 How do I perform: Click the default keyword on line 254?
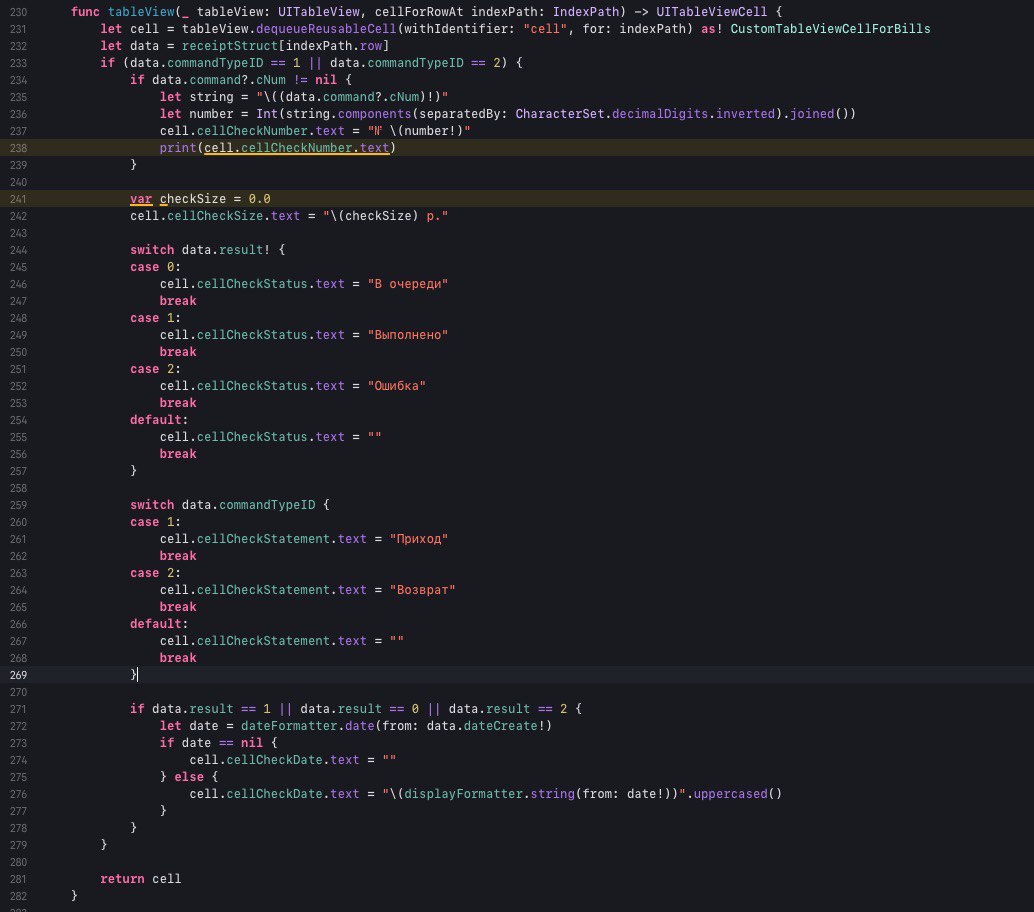tap(156, 420)
